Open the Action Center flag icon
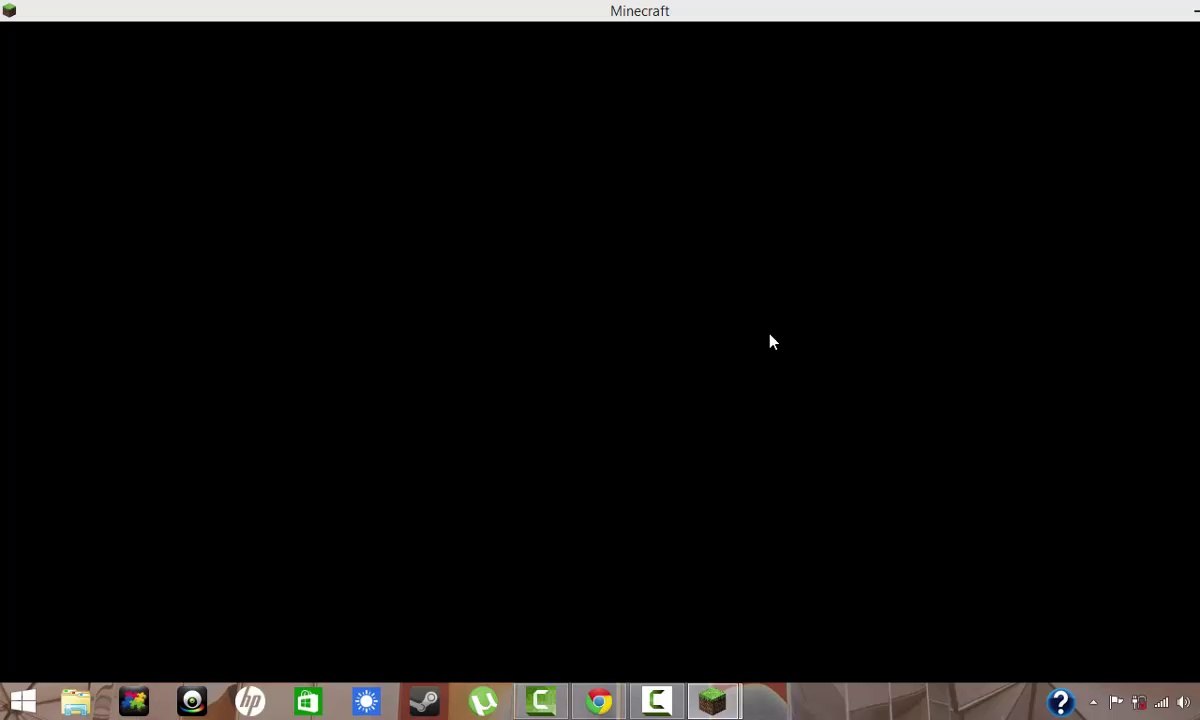Viewport: 1200px width, 720px height. [1116, 702]
